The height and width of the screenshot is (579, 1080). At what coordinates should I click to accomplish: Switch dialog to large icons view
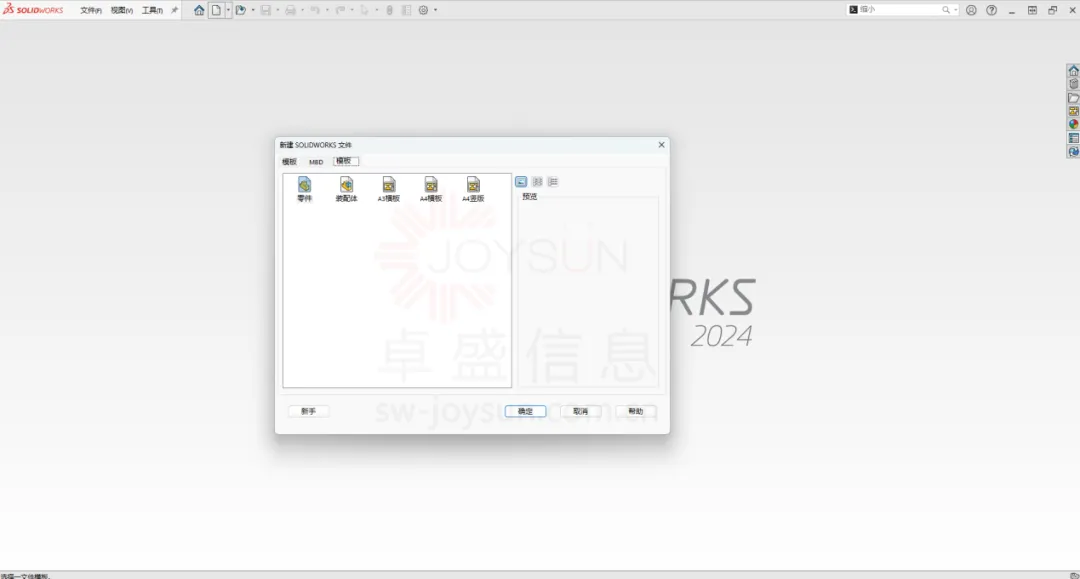pos(521,182)
